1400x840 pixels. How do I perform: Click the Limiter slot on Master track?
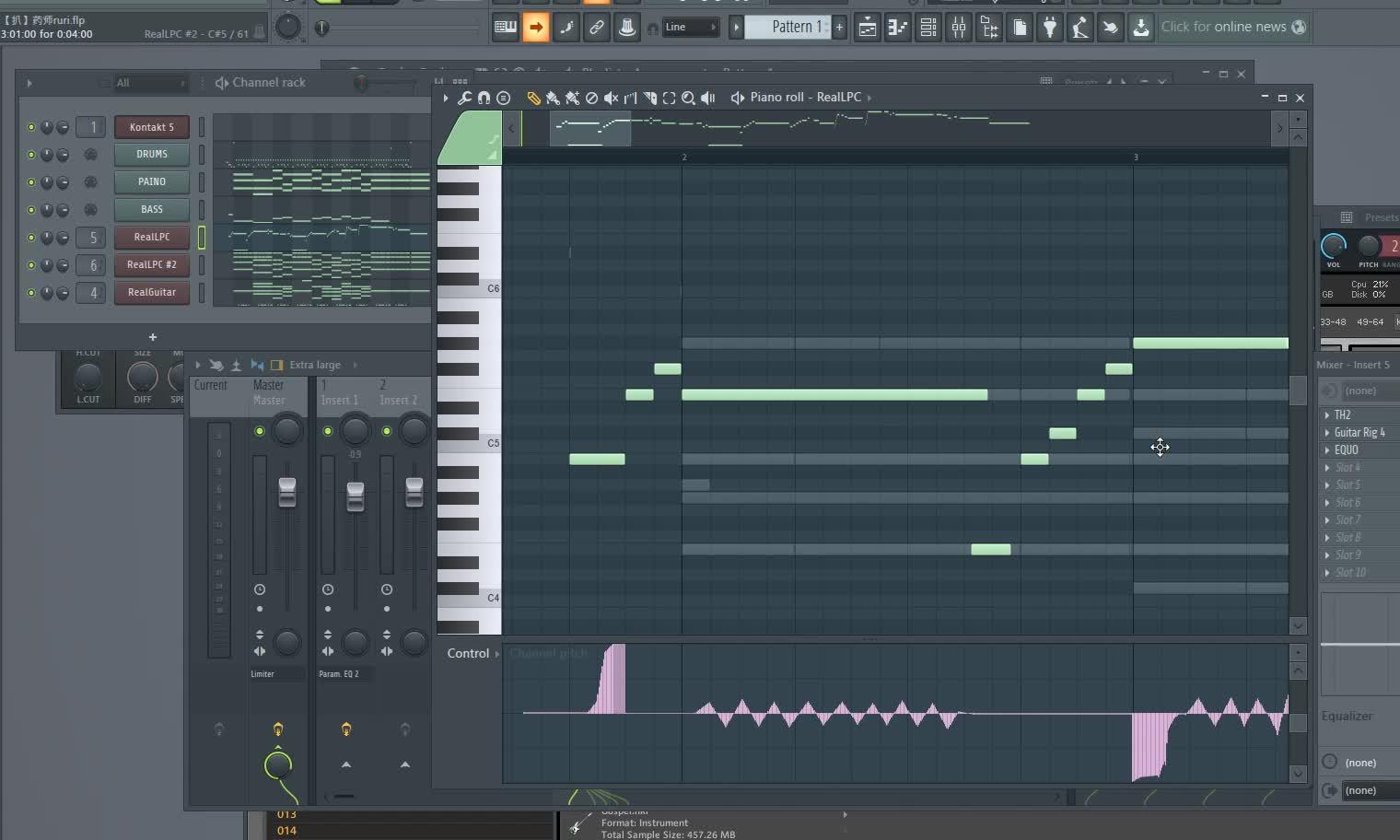click(276, 674)
